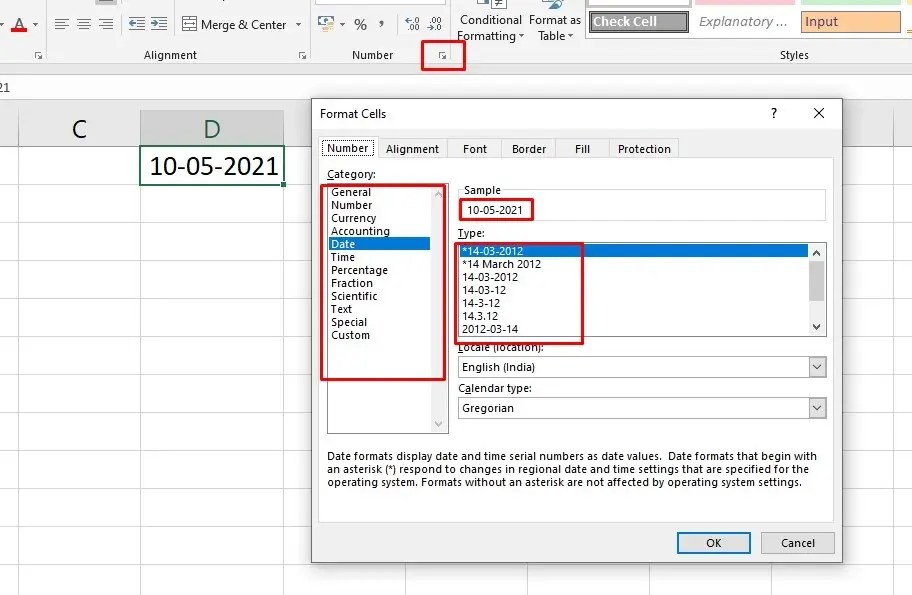
Task: Apply Comma Style icon
Action: click(382, 24)
